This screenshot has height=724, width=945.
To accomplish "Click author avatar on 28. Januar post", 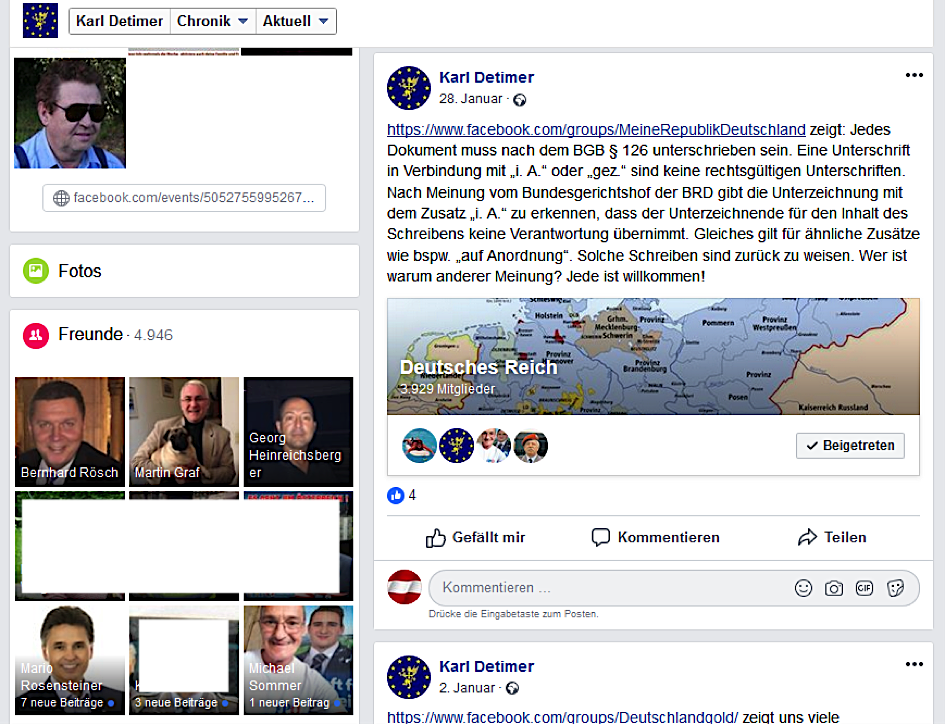I will (409, 88).
